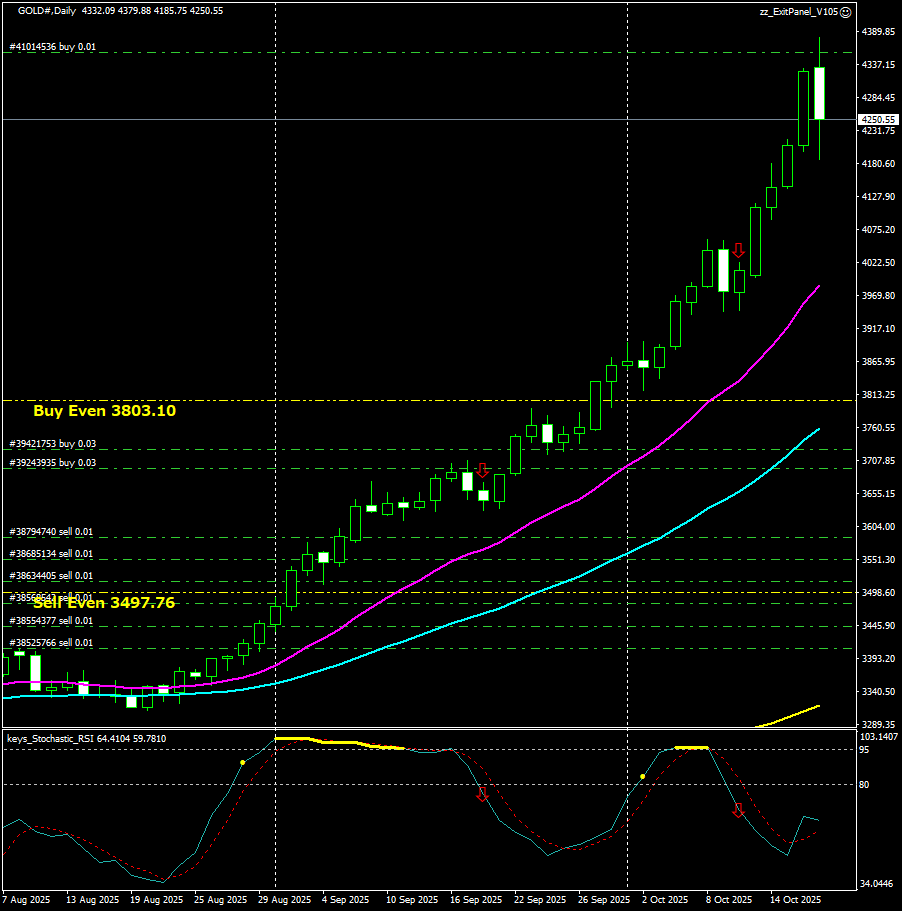This screenshot has height=911, width=902.
Task: Click red down arrow above the 8 Oct candle
Action: click(739, 251)
